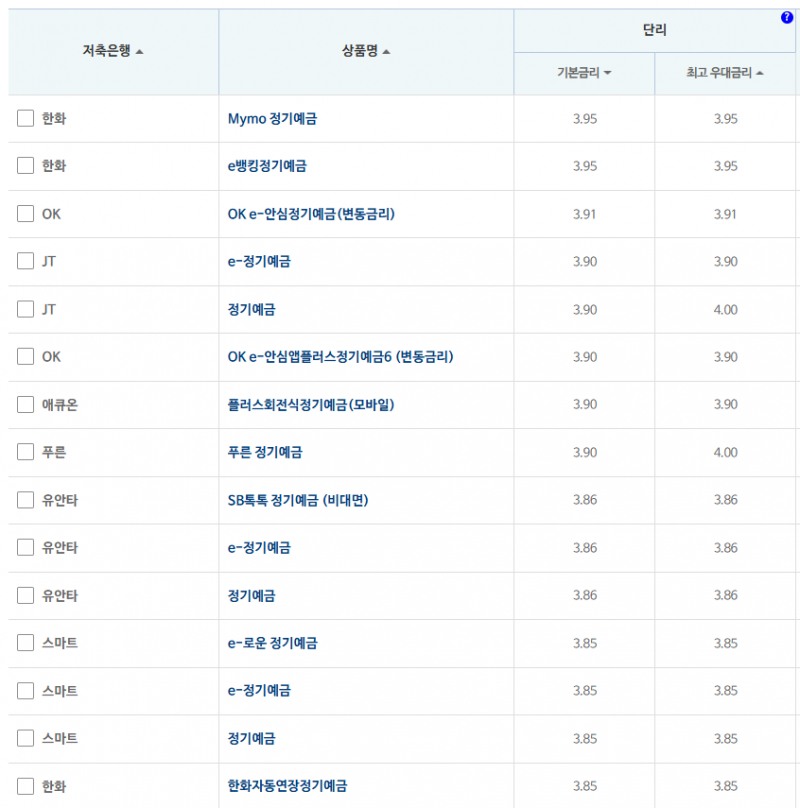Check the e-로운 정기예금 row box
The height and width of the screenshot is (808, 800).
pyautogui.click(x=25, y=643)
